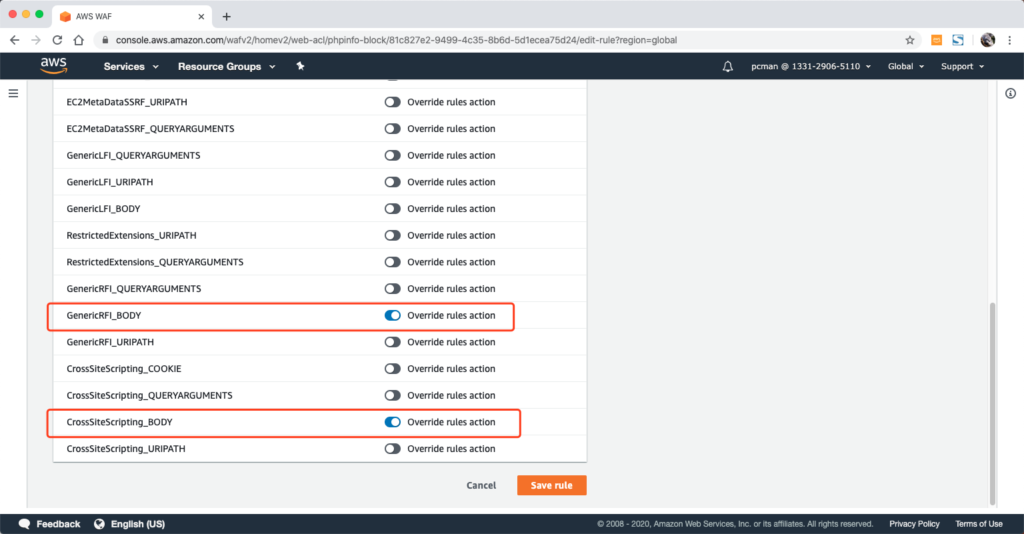Image resolution: width=1024 pixels, height=534 pixels.
Task: Click the Save rule button
Action: [x=551, y=485]
